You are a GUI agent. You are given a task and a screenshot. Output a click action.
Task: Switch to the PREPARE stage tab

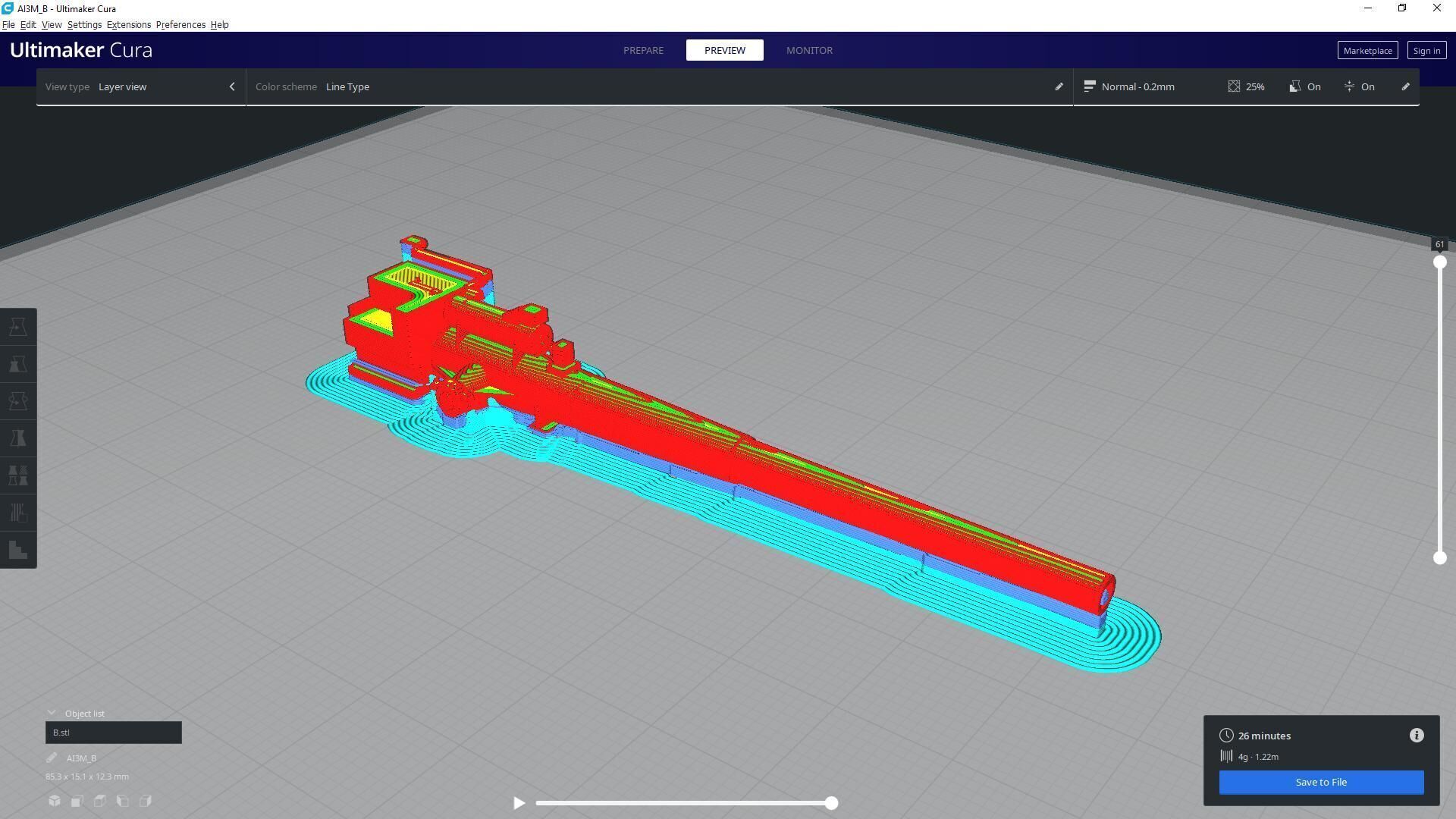pyautogui.click(x=643, y=50)
